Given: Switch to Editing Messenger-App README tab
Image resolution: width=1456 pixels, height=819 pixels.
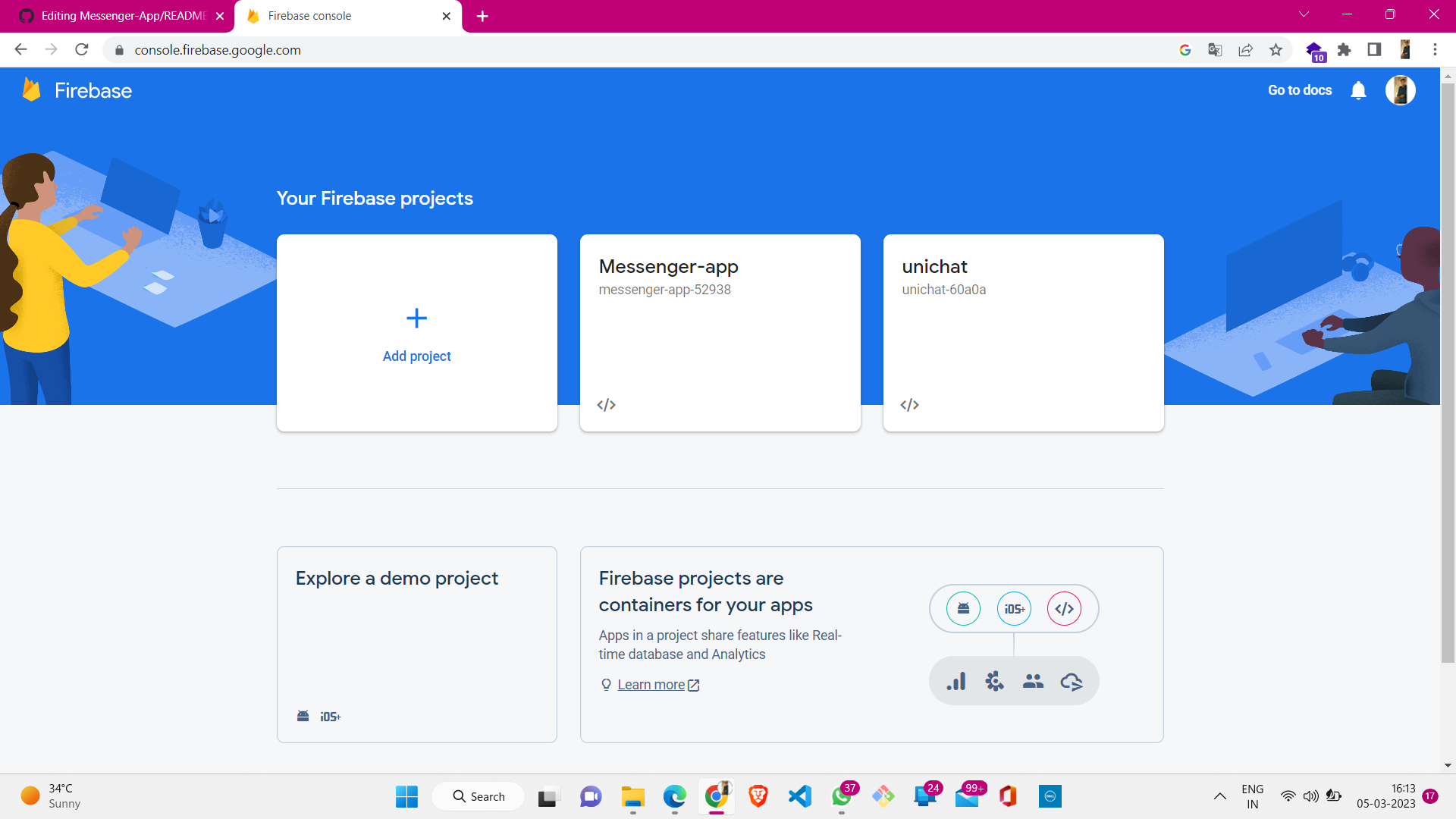Looking at the screenshot, I should (118, 16).
